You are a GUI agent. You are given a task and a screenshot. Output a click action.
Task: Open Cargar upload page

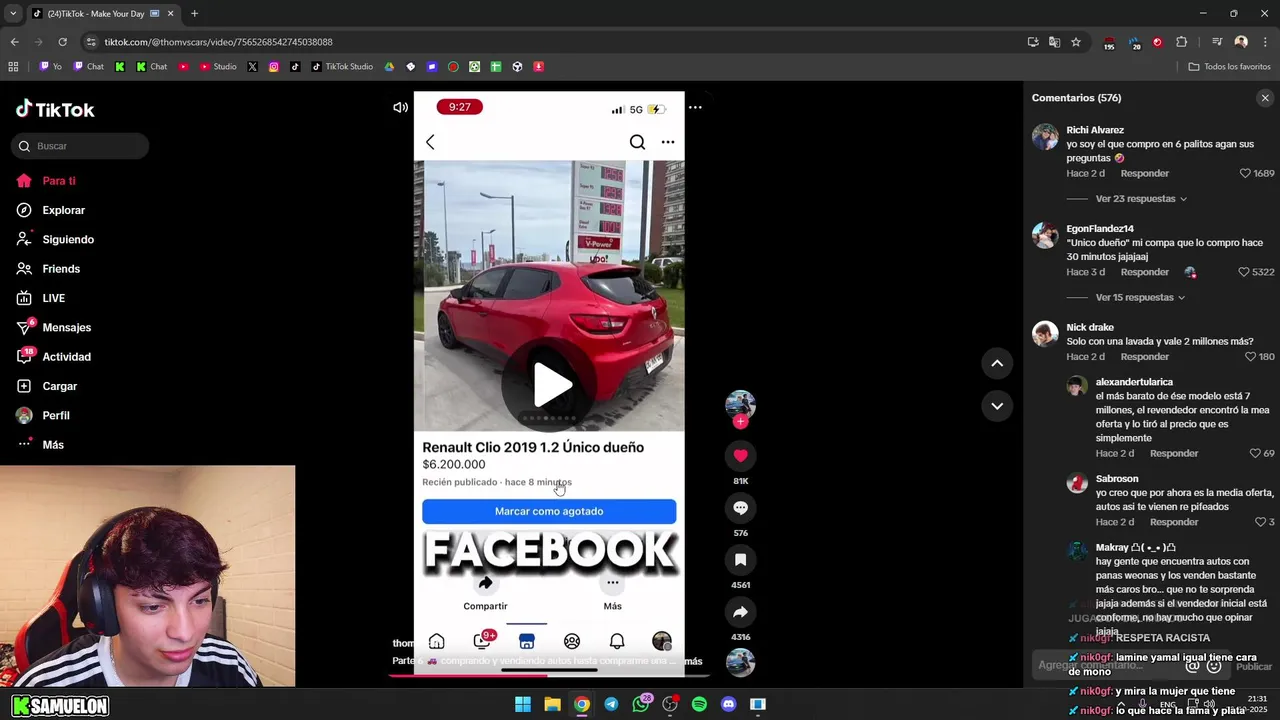(x=60, y=386)
